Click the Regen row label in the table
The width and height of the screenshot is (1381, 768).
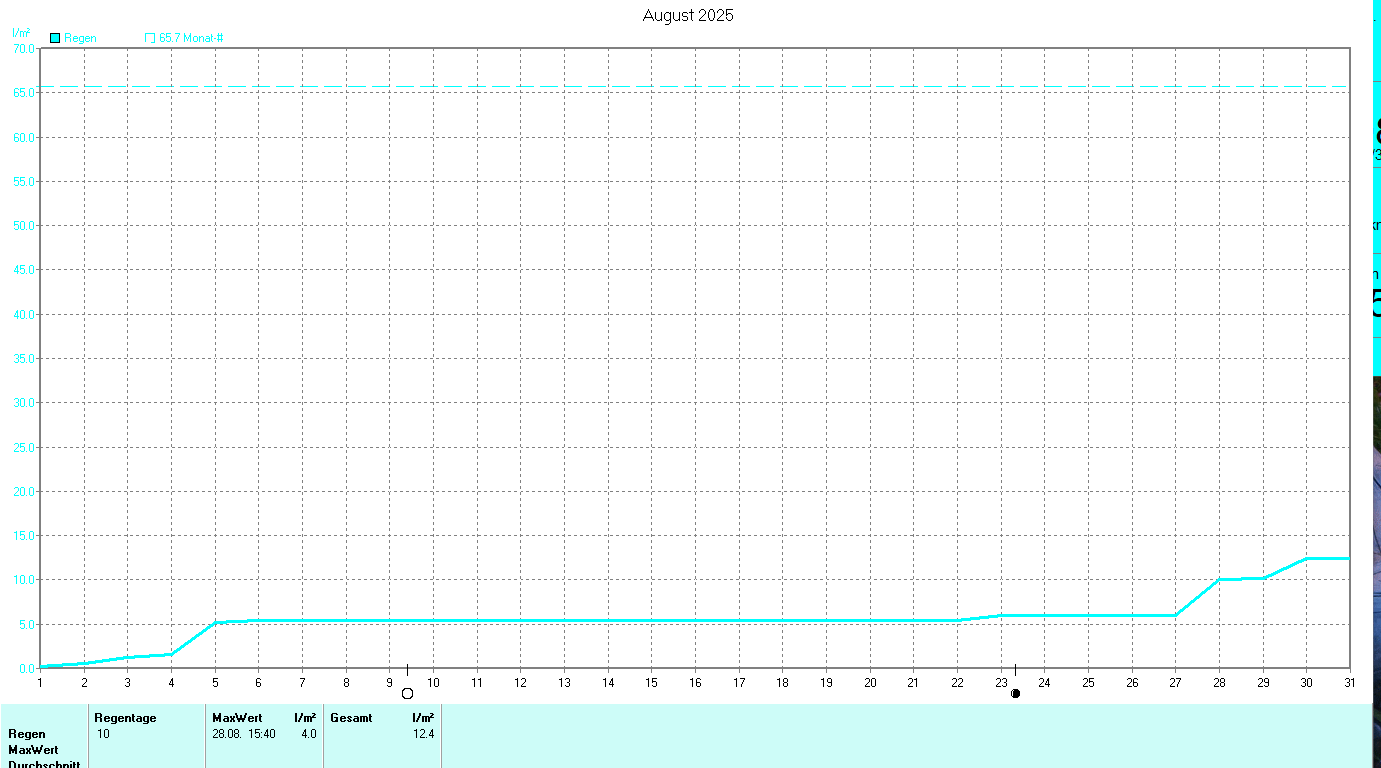tap(27, 734)
